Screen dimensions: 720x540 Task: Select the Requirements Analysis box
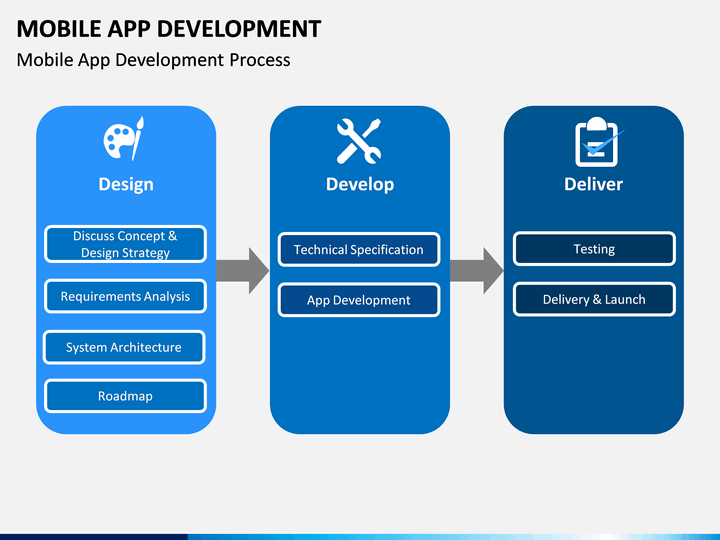125,296
